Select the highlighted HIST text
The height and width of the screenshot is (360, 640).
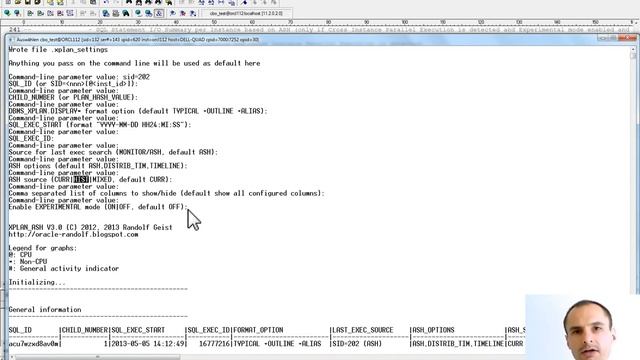pyautogui.click(x=81, y=180)
